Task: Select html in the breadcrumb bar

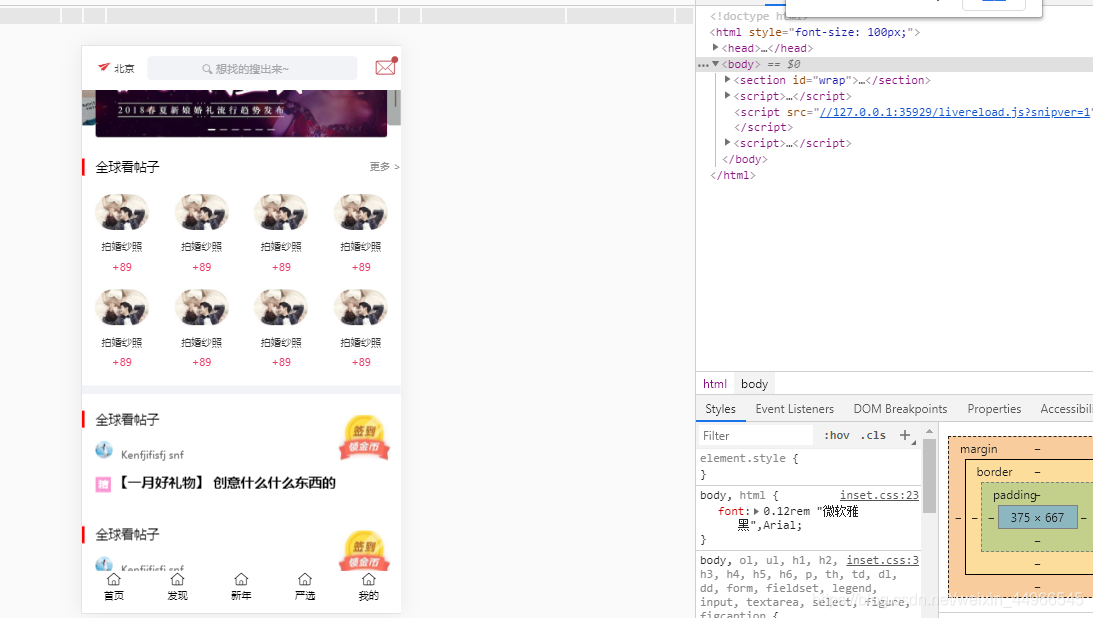Action: tap(714, 384)
